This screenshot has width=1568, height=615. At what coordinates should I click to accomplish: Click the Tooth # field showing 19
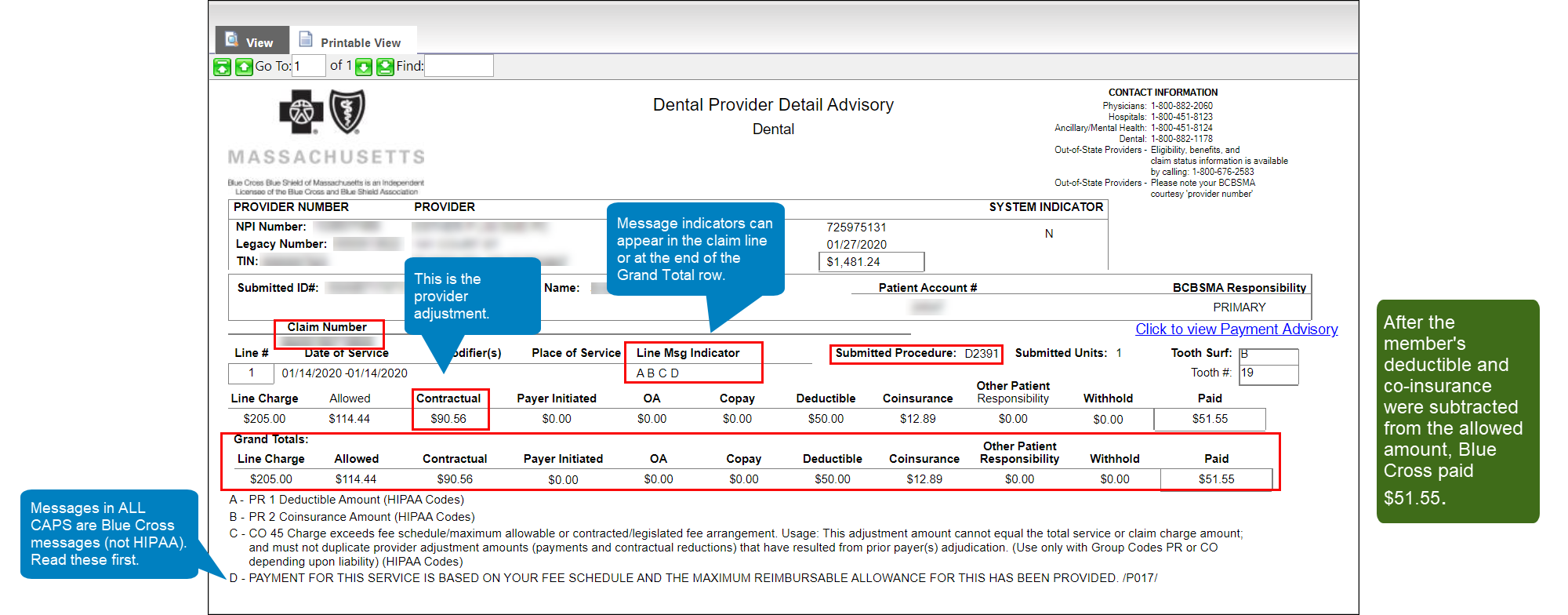[1269, 373]
